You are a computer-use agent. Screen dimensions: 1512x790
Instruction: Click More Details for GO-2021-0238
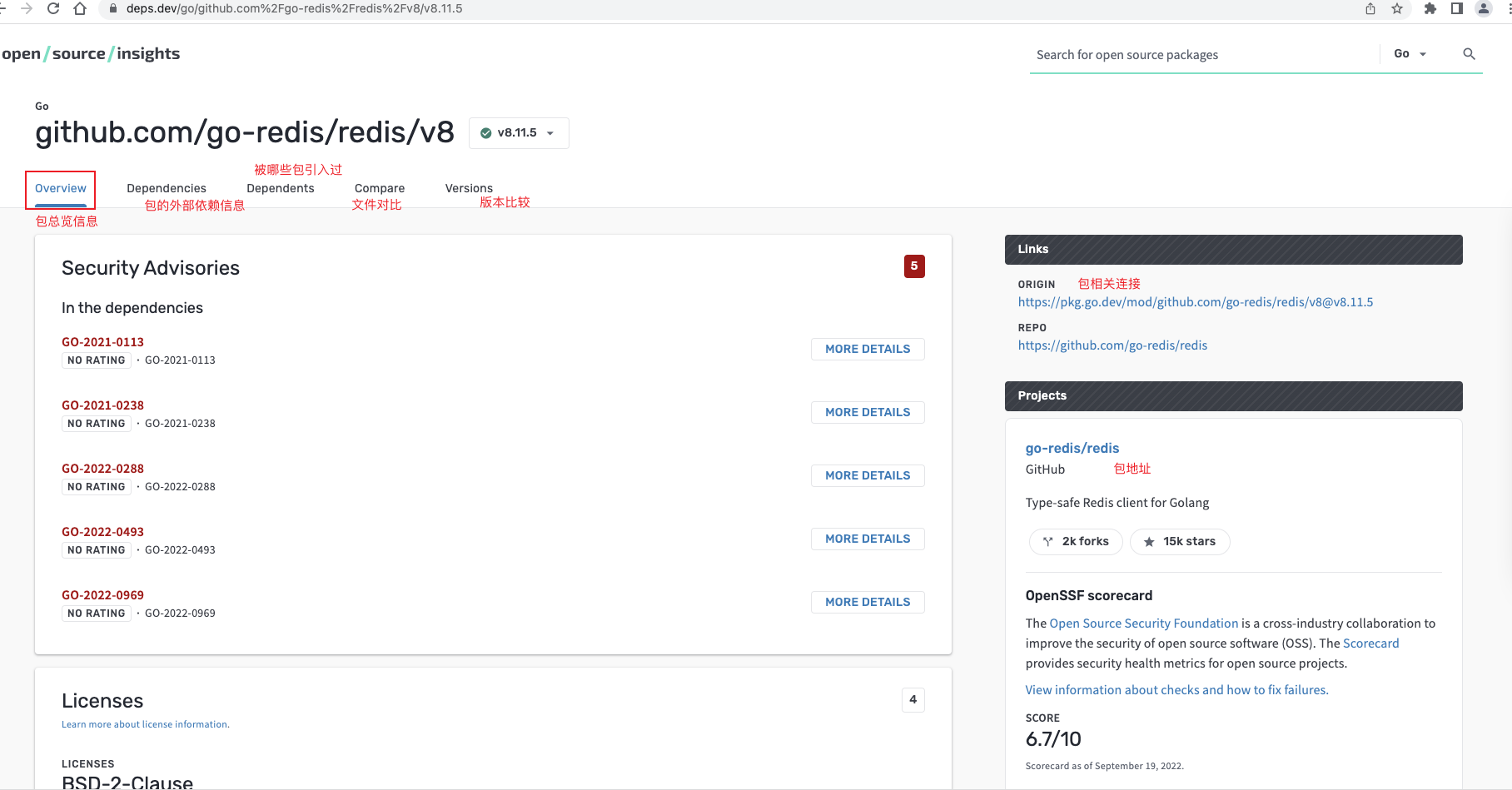pos(868,412)
